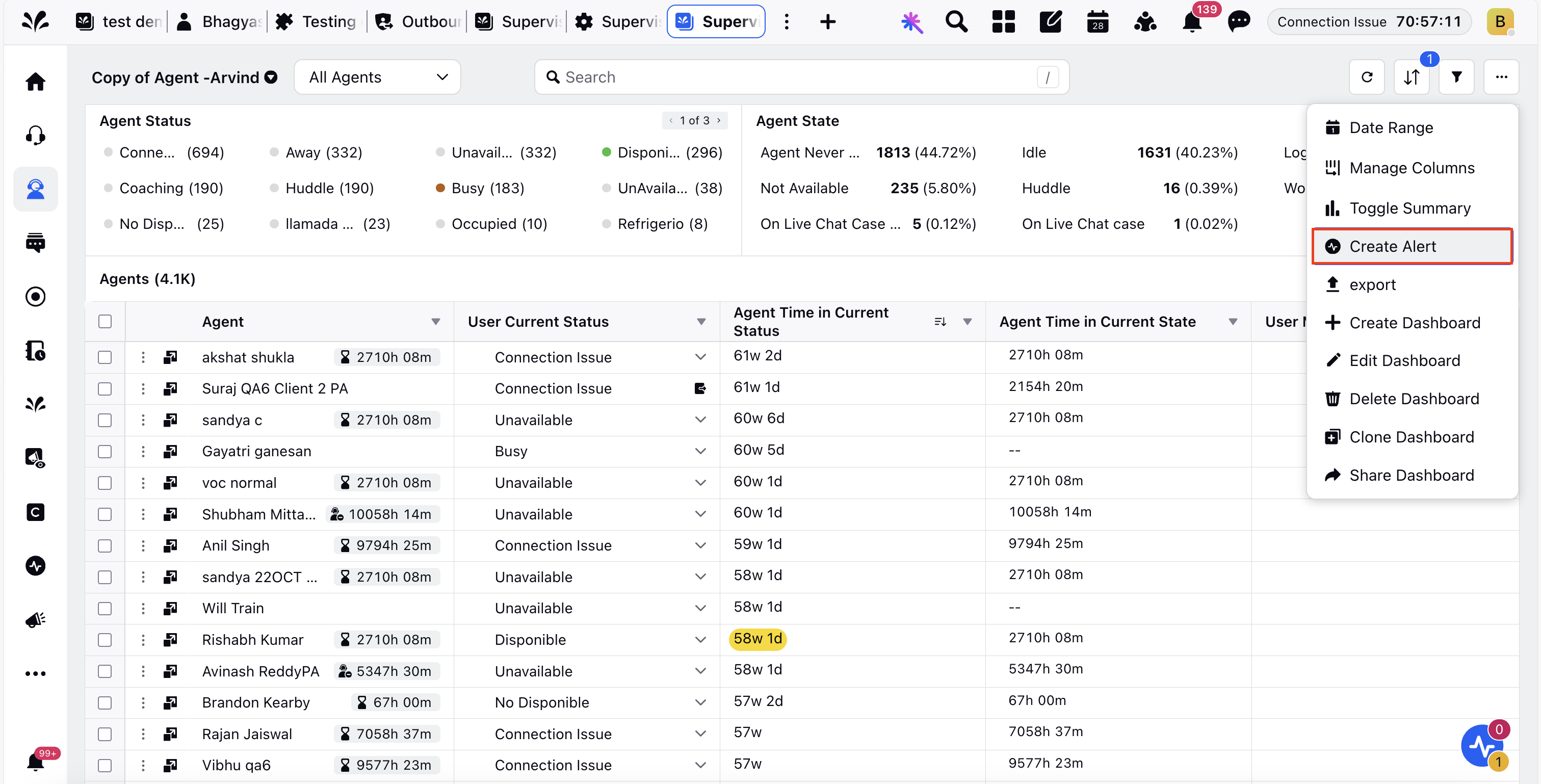Click the refresh dashboard button

click(x=1367, y=77)
